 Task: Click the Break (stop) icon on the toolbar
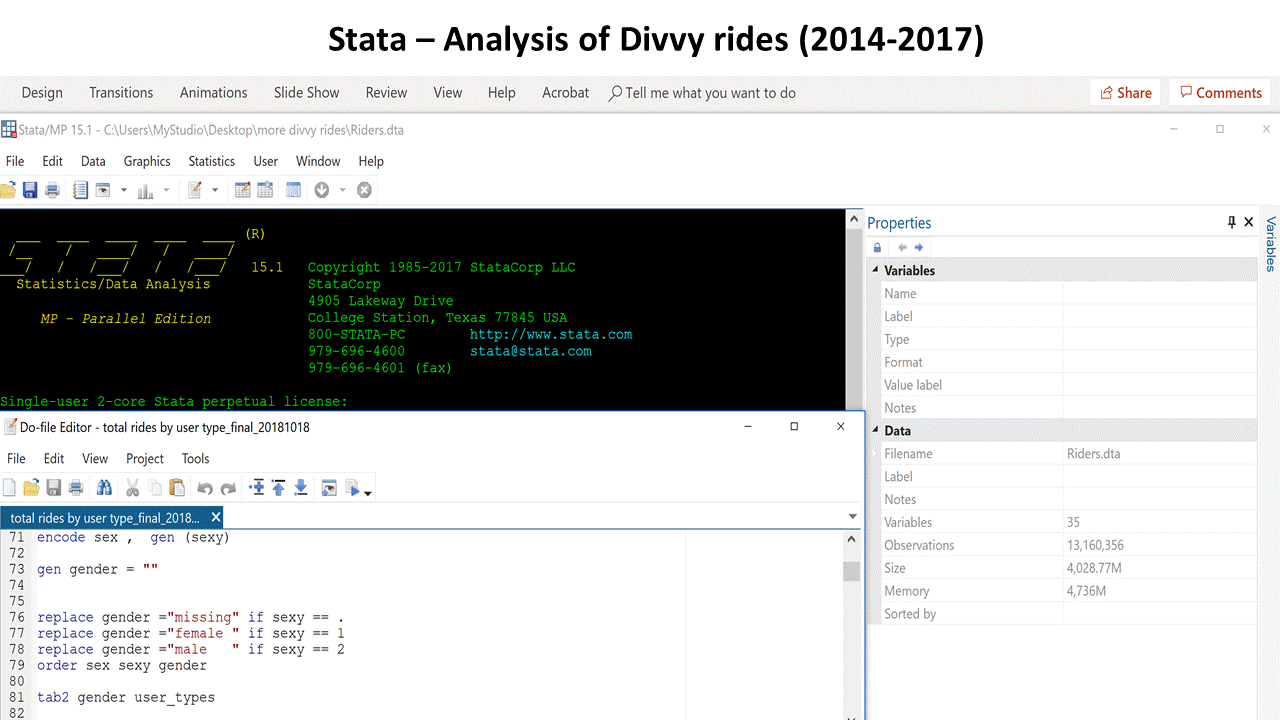click(x=364, y=189)
